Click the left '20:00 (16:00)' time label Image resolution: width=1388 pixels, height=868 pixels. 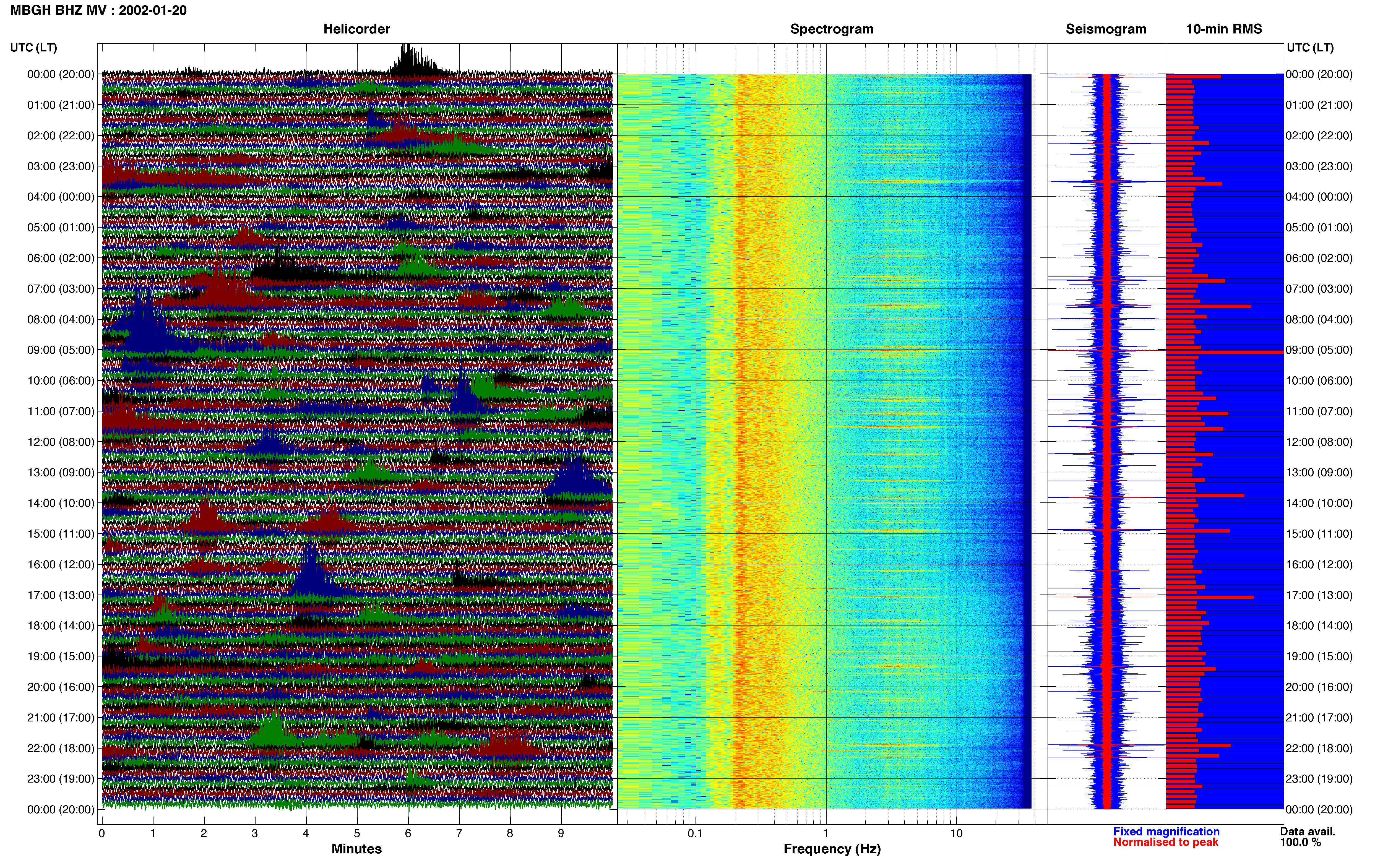click(61, 687)
